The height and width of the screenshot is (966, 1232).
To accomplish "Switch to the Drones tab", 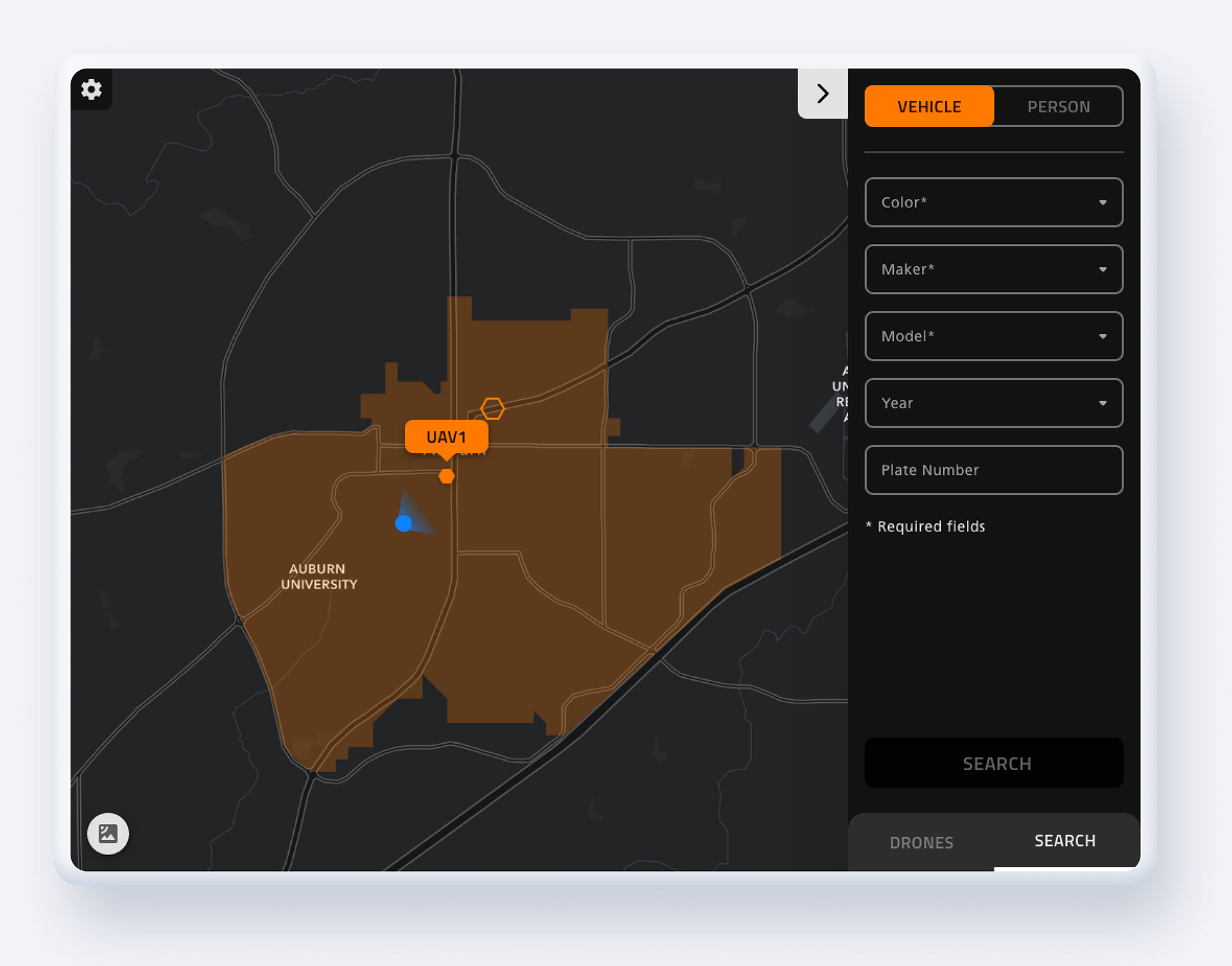I will point(921,842).
